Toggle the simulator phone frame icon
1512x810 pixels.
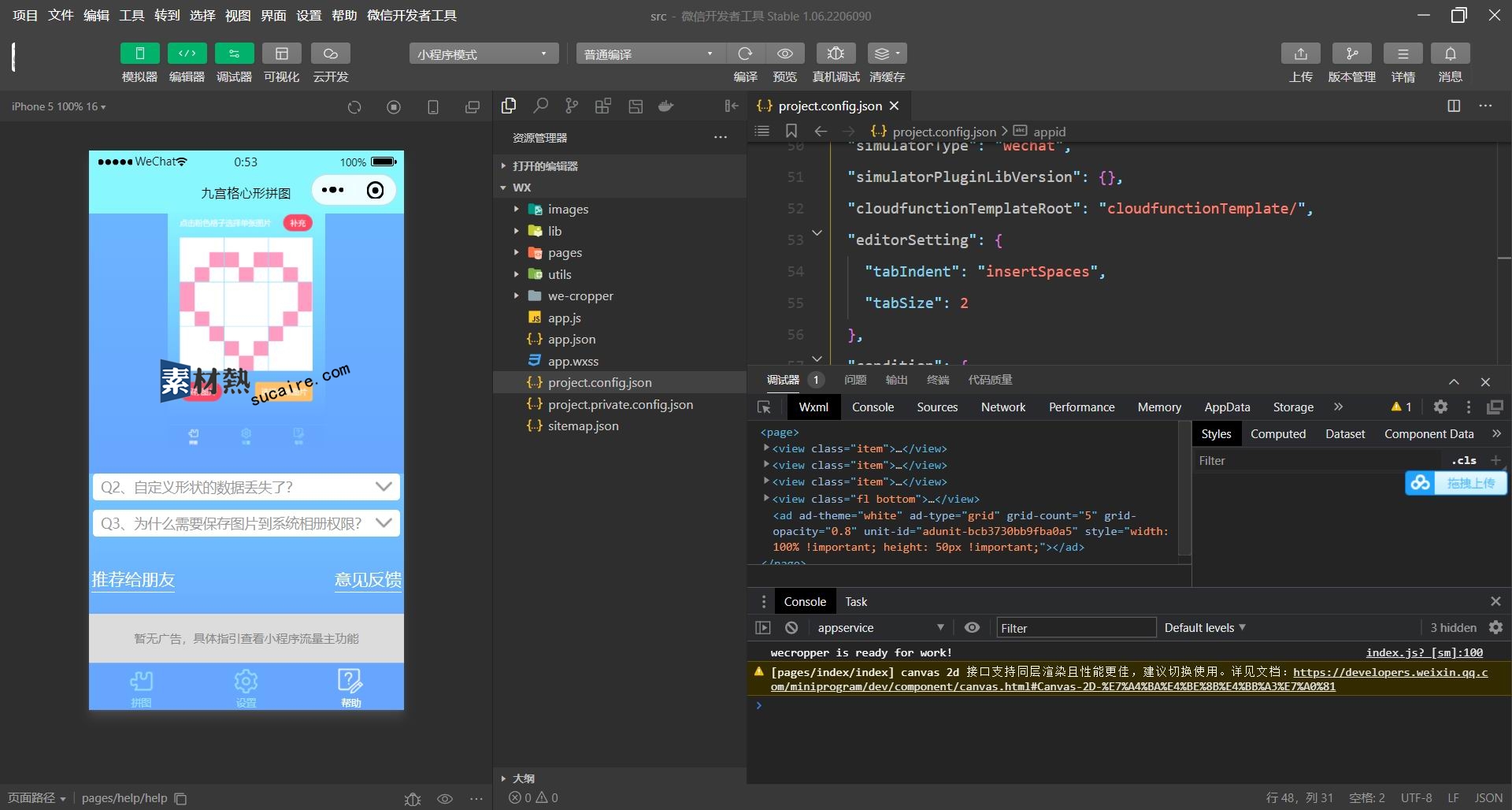tap(433, 107)
